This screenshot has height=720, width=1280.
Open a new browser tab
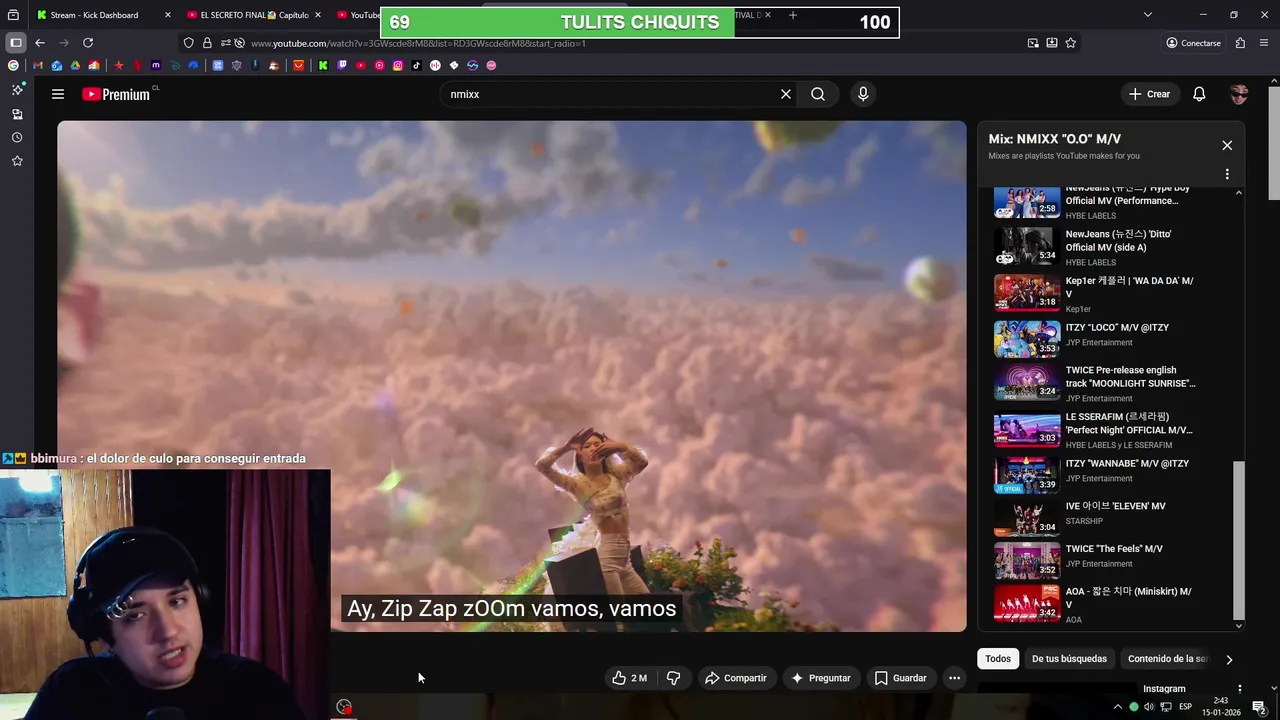click(793, 15)
